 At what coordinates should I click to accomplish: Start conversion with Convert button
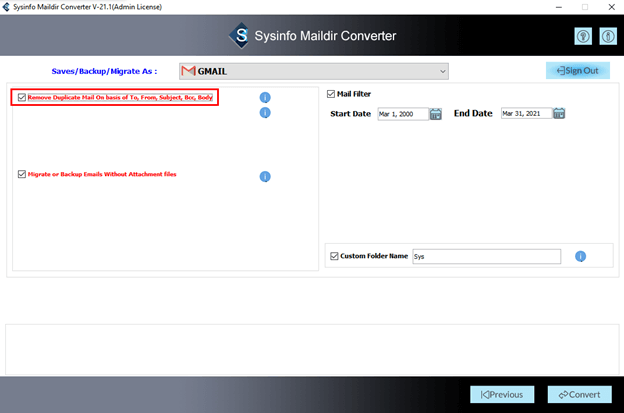point(579,394)
